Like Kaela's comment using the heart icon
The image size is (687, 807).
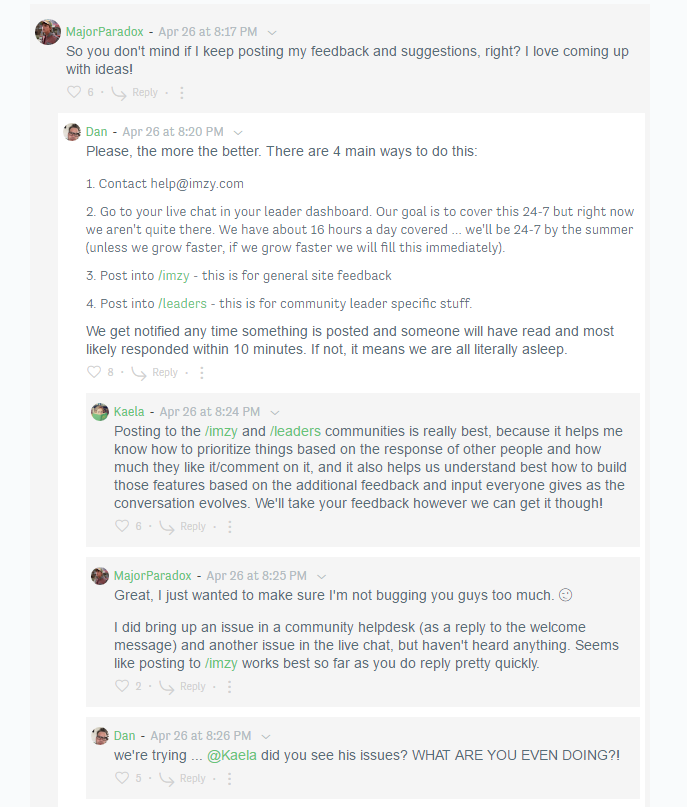click(122, 526)
